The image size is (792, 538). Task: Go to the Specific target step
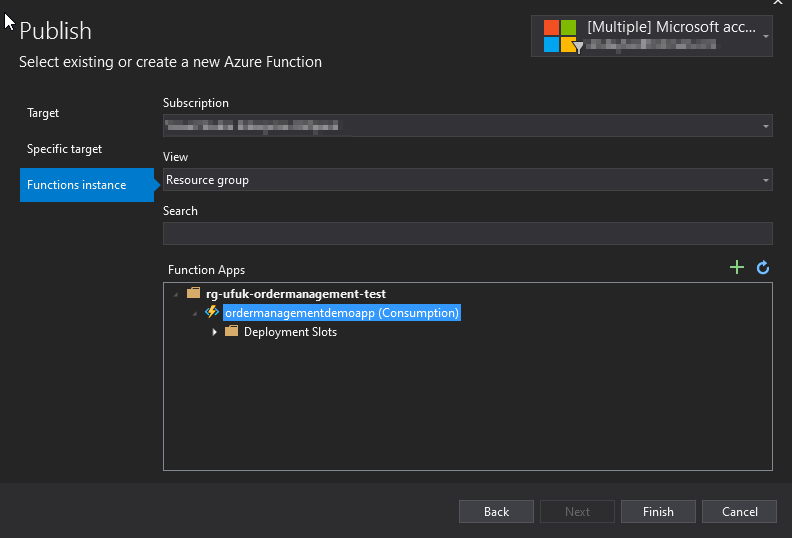[64, 149]
